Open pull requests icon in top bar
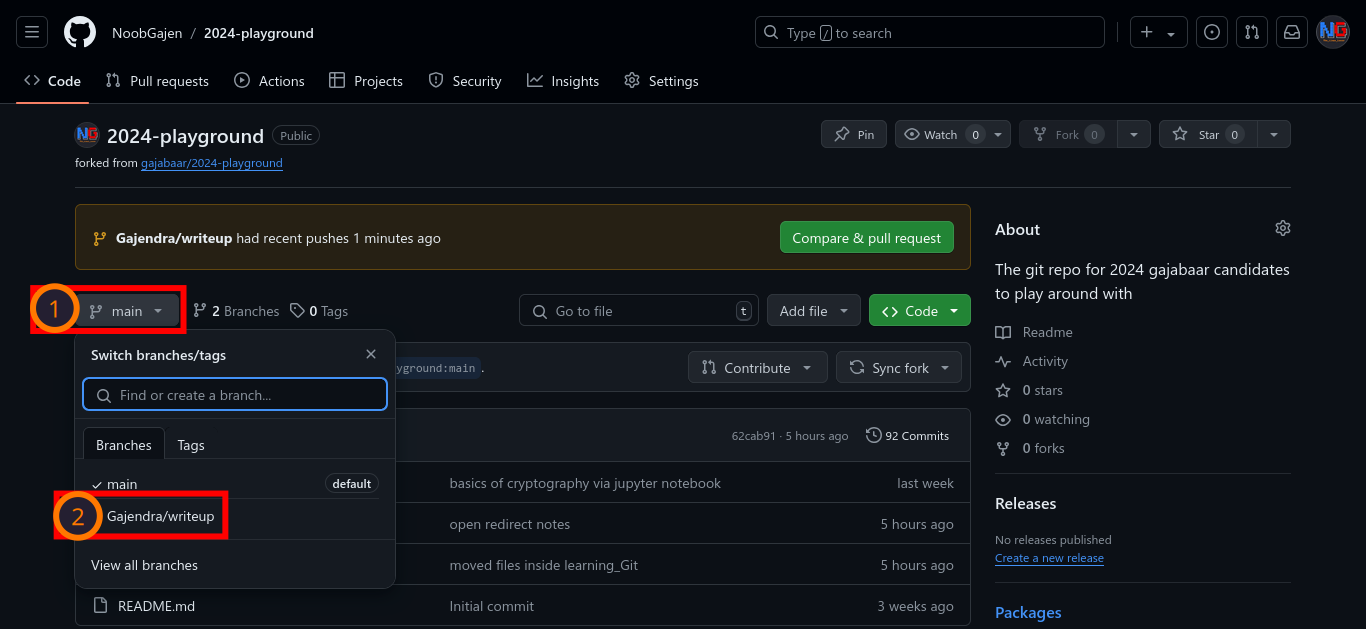1366x629 pixels. tap(1252, 32)
